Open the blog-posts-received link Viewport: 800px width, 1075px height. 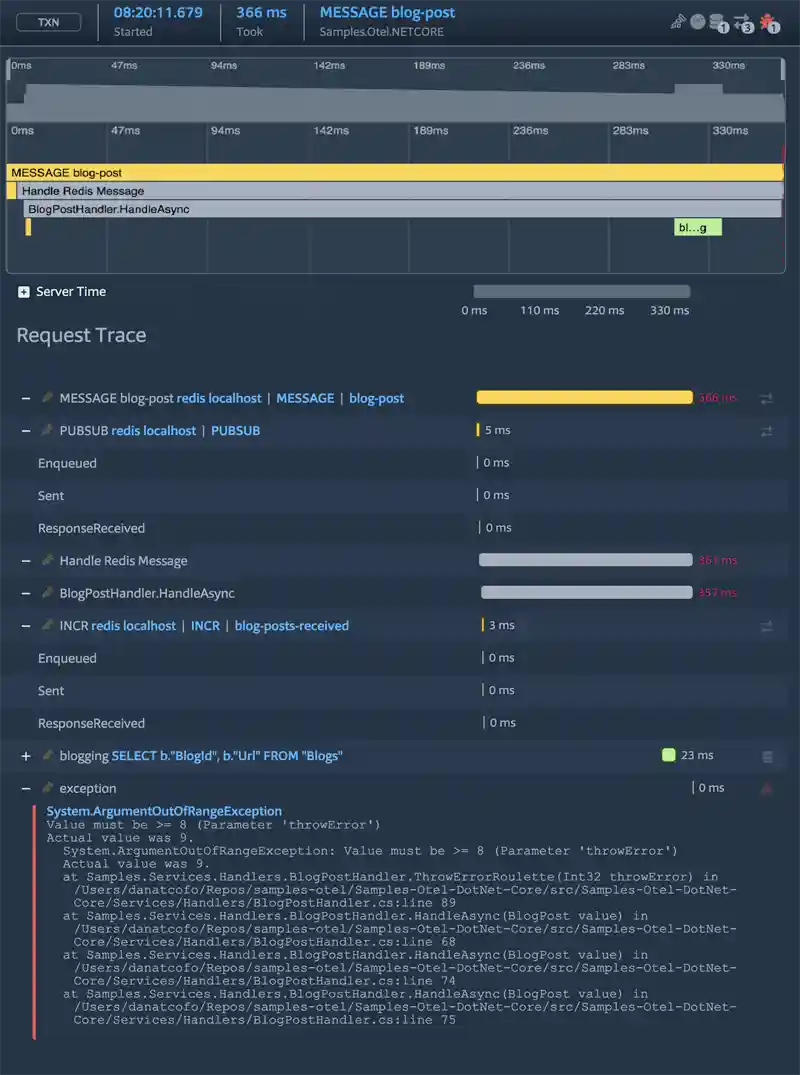pos(291,626)
